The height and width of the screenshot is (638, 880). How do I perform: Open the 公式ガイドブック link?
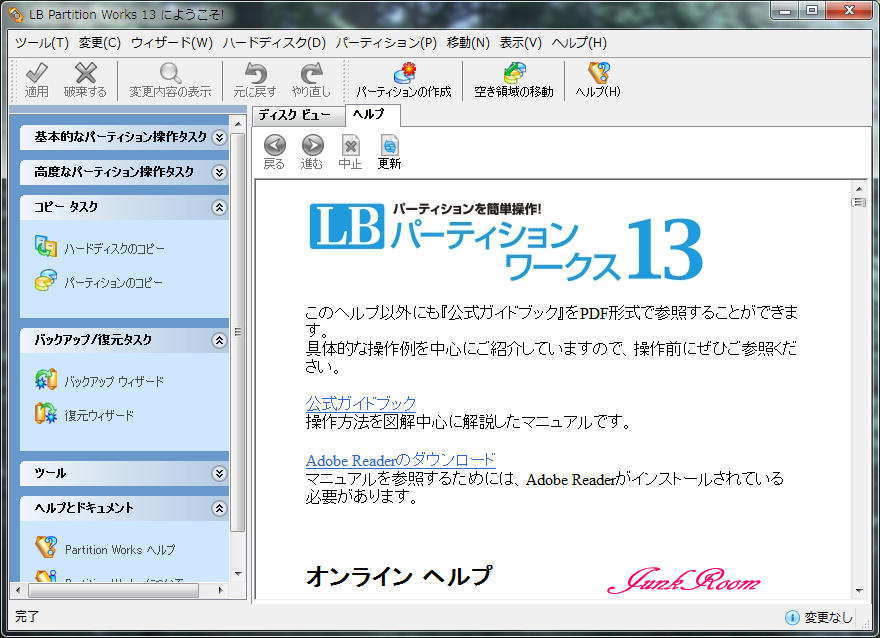[361, 403]
